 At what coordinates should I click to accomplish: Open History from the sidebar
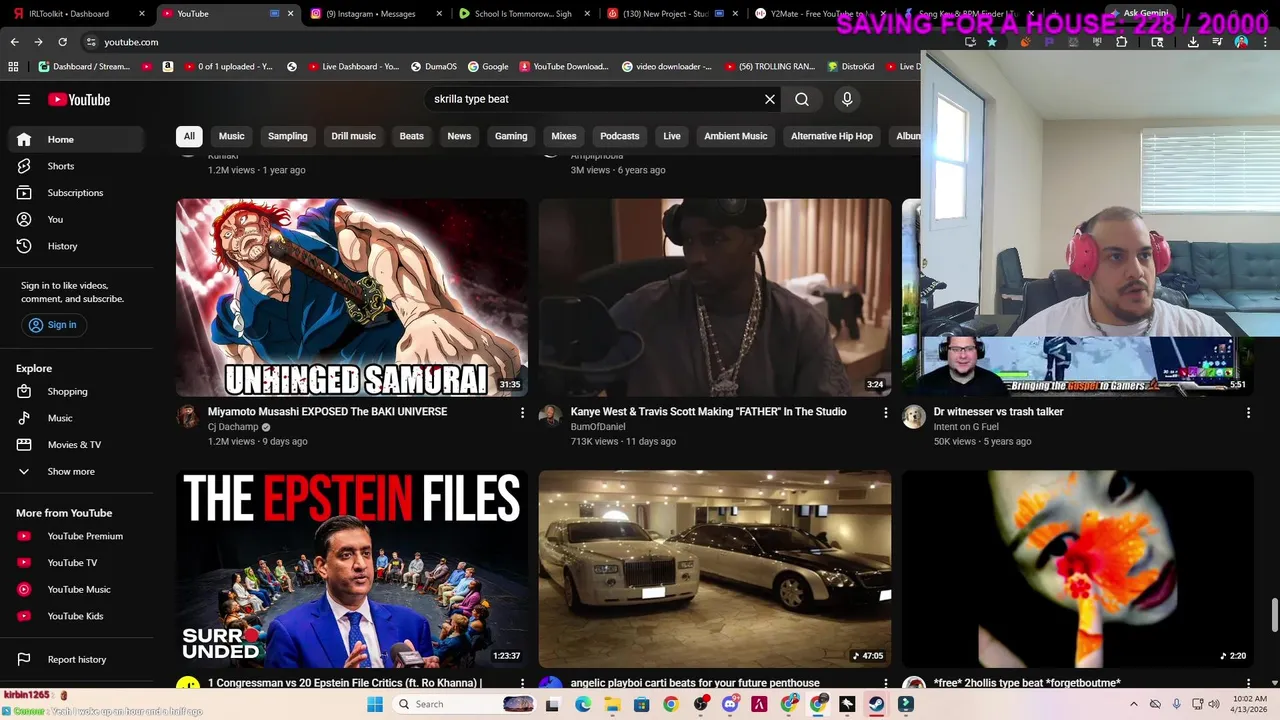click(77, 246)
